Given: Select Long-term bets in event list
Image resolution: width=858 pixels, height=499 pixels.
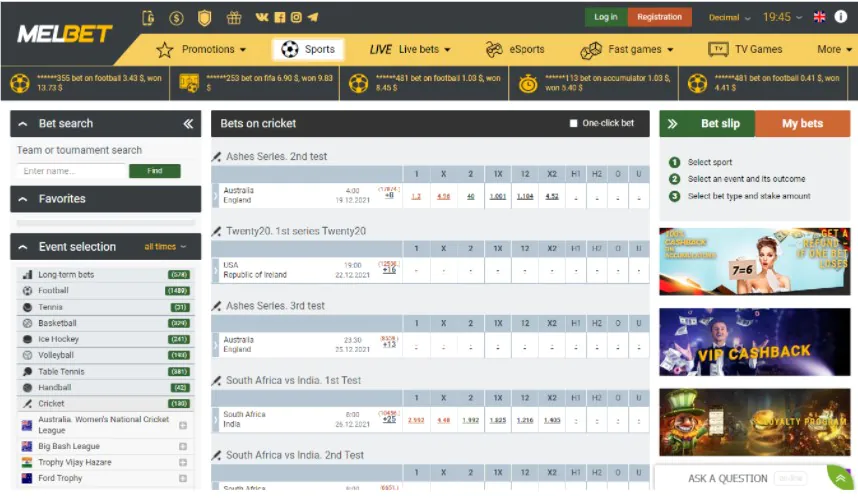Looking at the screenshot, I should tap(105, 275).
